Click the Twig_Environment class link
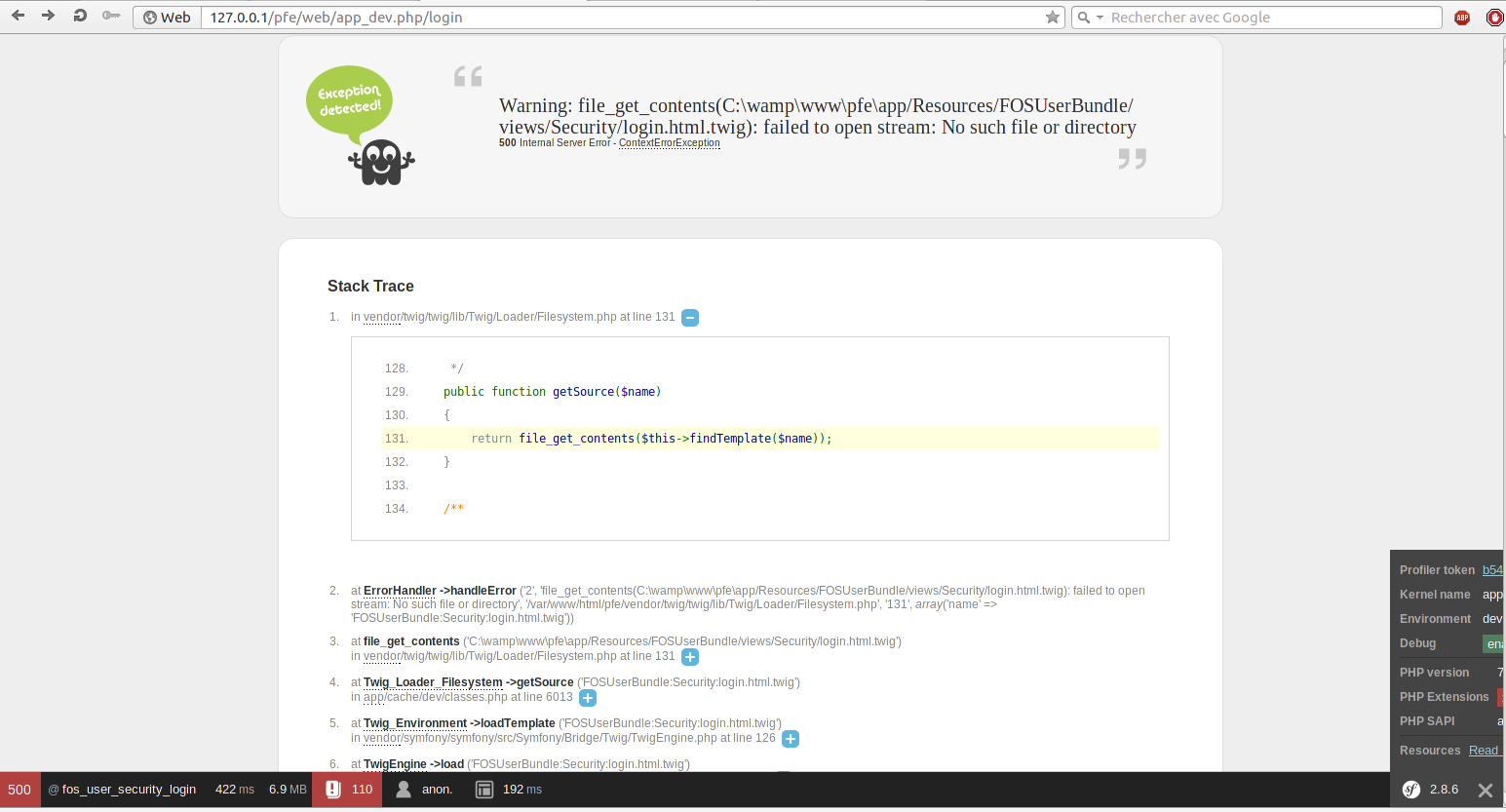The image size is (1506, 812). 415,723
